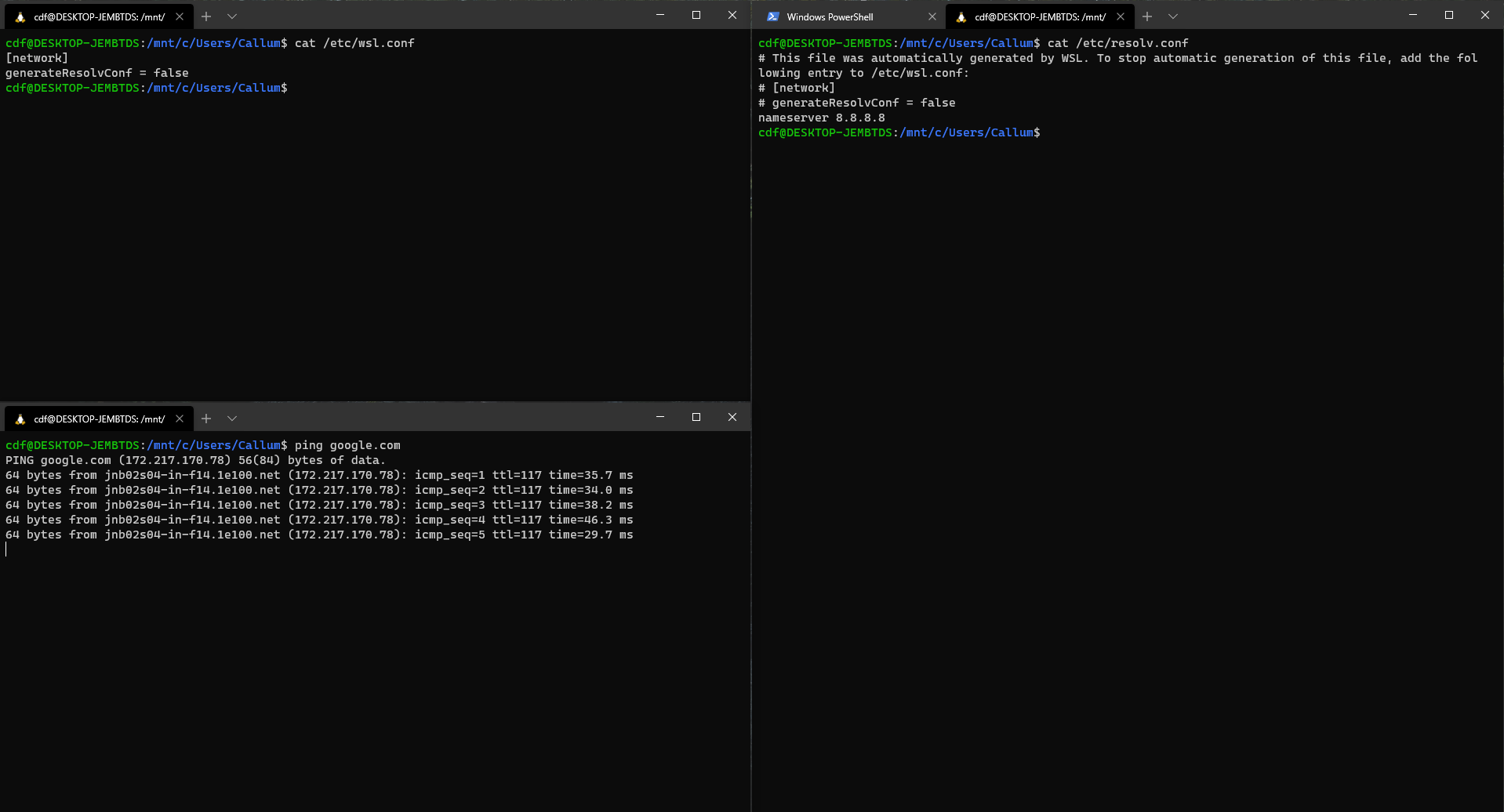The image size is (1504, 812).
Task: Click the Ubuntu icon on the right window's second tab
Action: coord(960,16)
